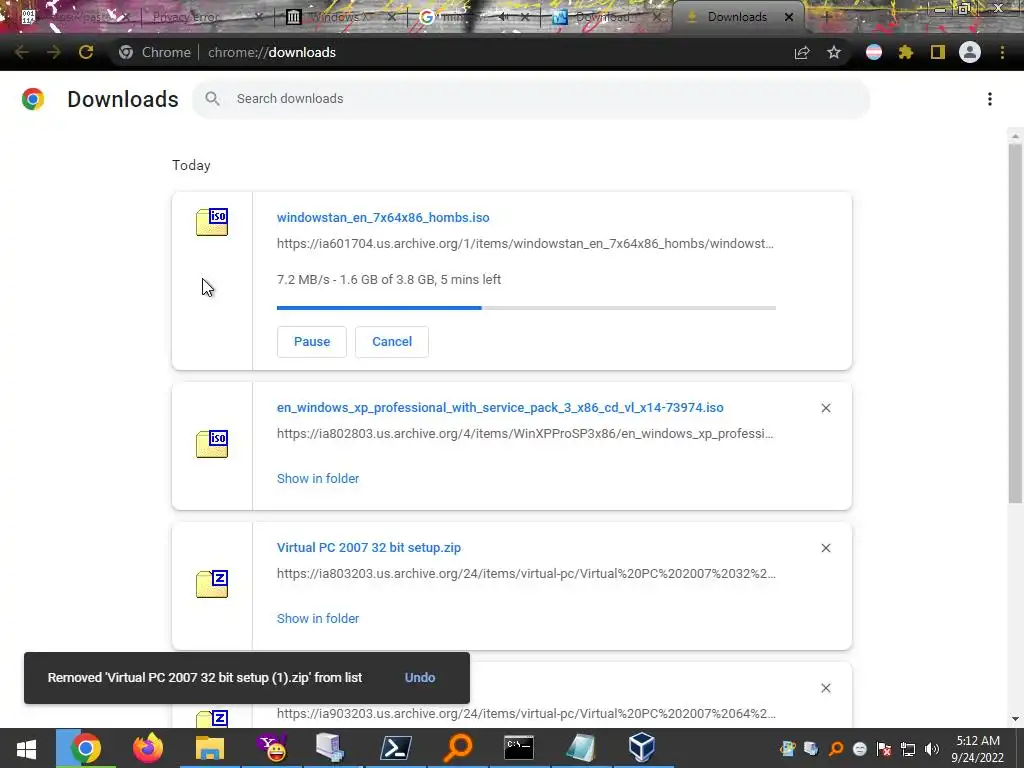This screenshot has width=1024, height=768.
Task: Cancel the windowstan ISO download
Action: pyautogui.click(x=392, y=342)
